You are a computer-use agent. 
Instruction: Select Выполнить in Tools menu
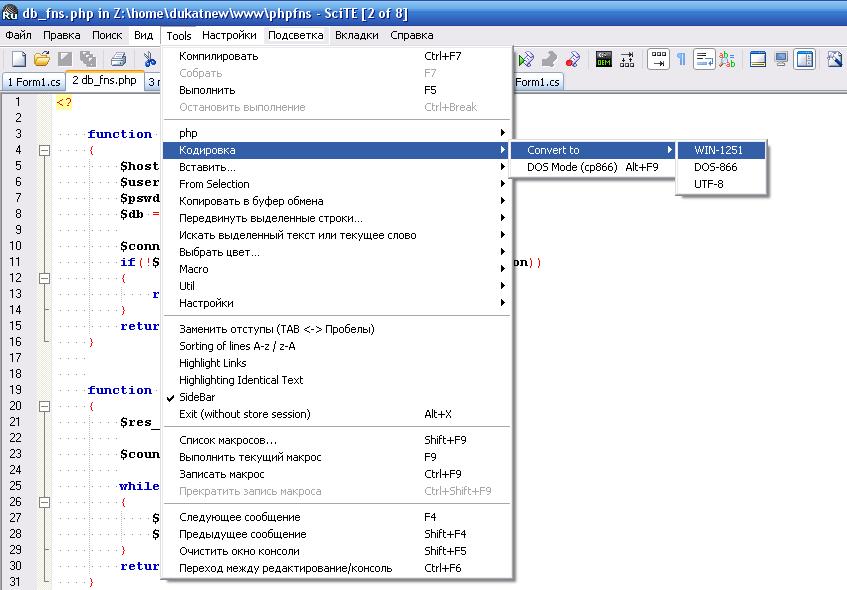pos(338,90)
